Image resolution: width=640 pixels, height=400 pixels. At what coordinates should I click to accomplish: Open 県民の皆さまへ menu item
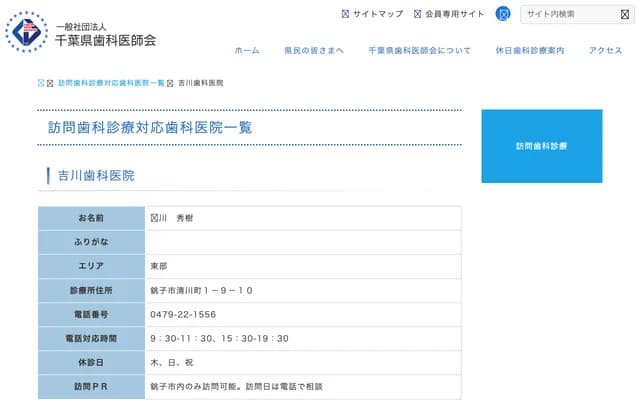[313, 50]
